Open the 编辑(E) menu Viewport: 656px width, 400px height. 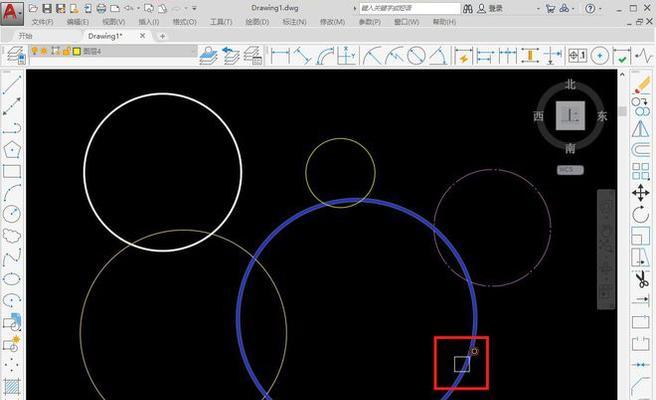(x=78, y=22)
